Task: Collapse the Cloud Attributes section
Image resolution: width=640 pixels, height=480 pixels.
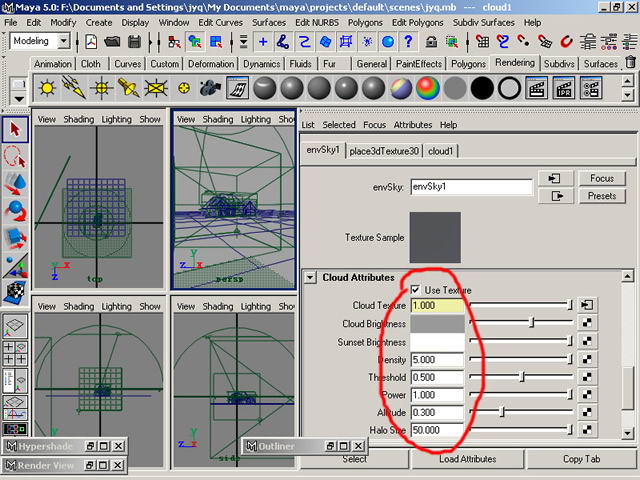Action: click(x=310, y=278)
